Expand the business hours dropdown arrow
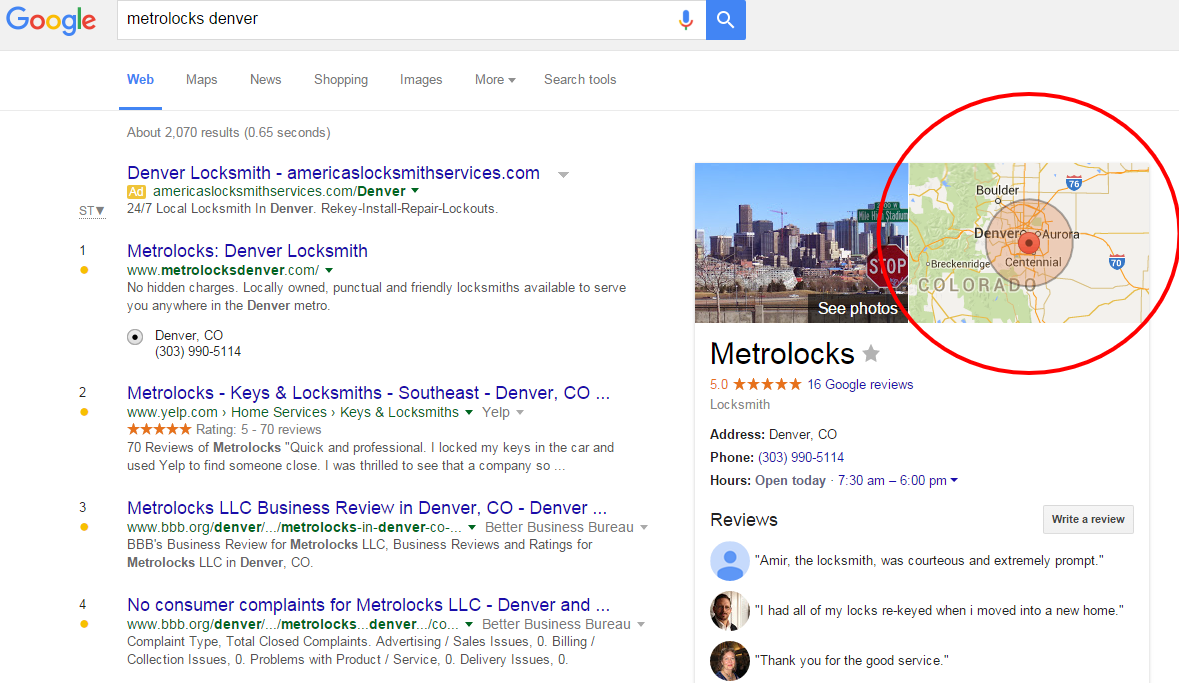The image size is (1179, 683). click(954, 481)
